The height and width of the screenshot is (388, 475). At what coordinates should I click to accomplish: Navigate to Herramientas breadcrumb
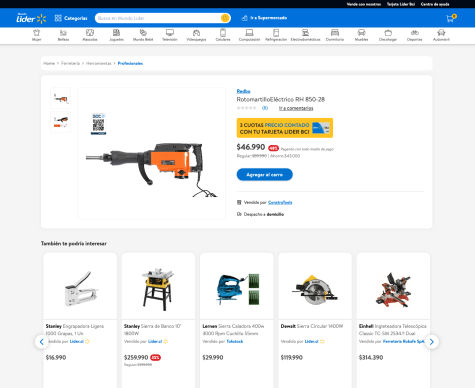click(99, 63)
